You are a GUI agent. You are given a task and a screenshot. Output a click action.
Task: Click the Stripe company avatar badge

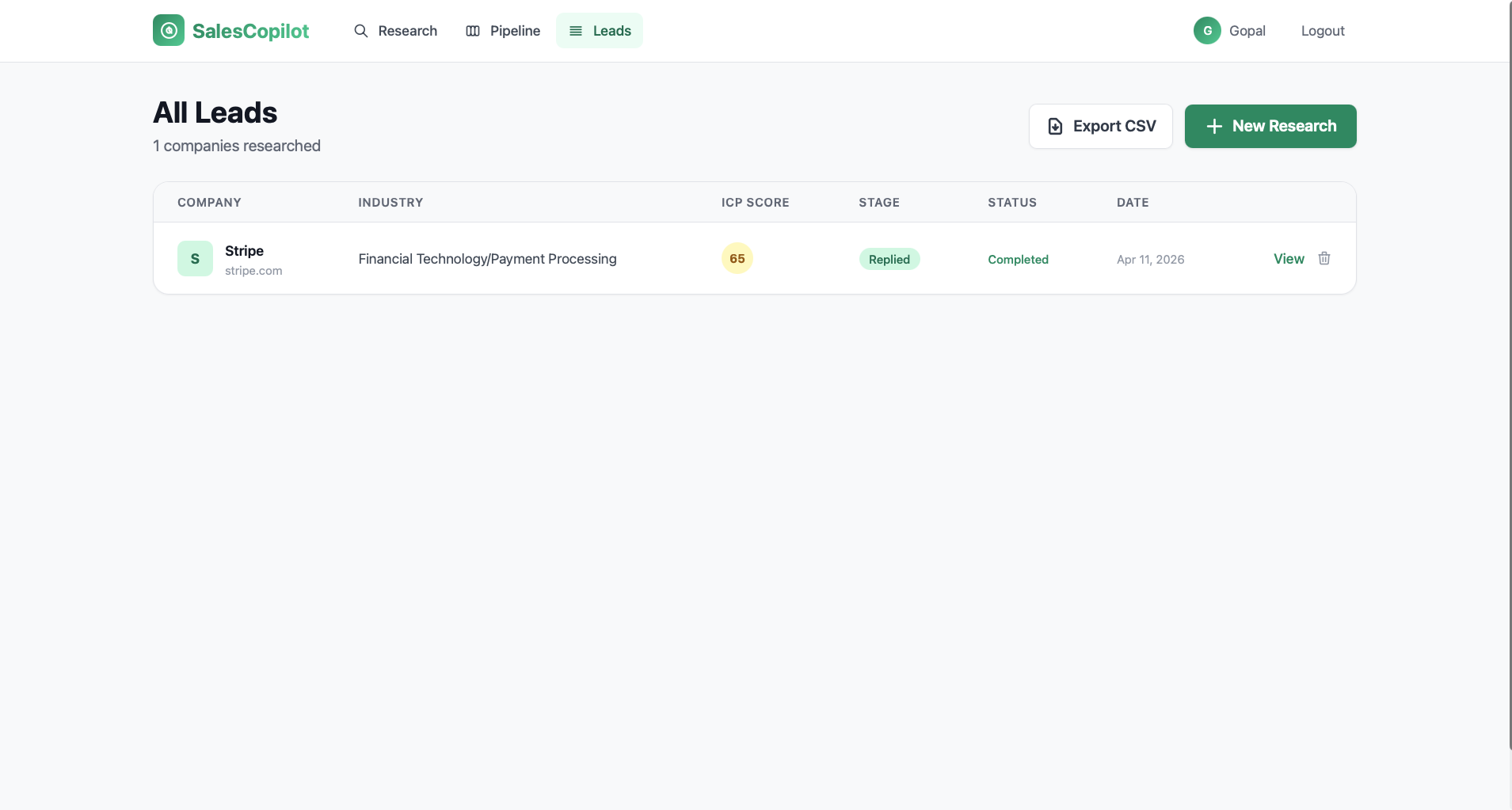point(195,258)
